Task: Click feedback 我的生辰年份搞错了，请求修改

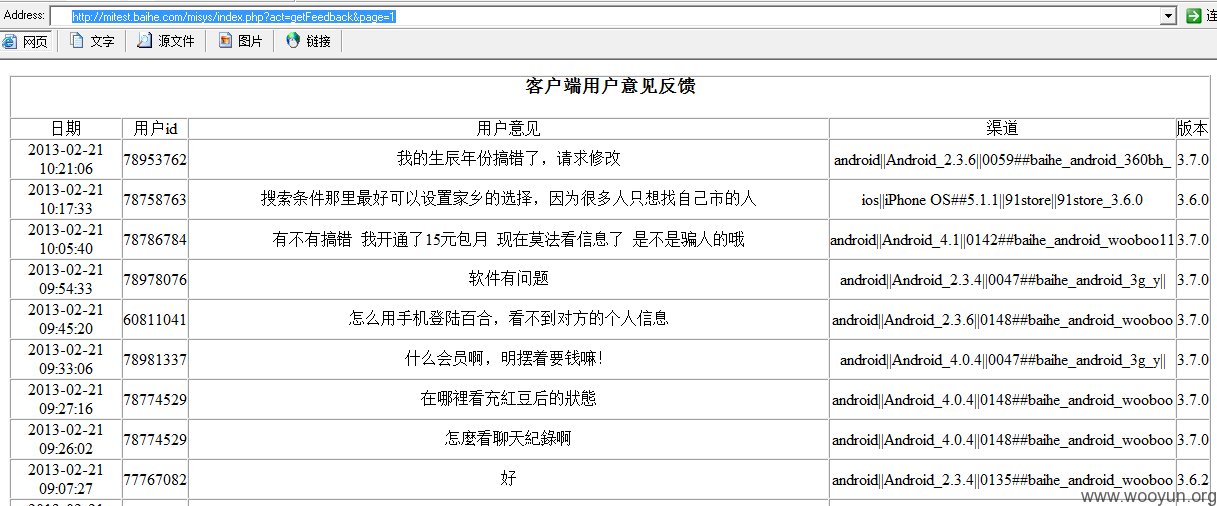Action: tap(508, 158)
